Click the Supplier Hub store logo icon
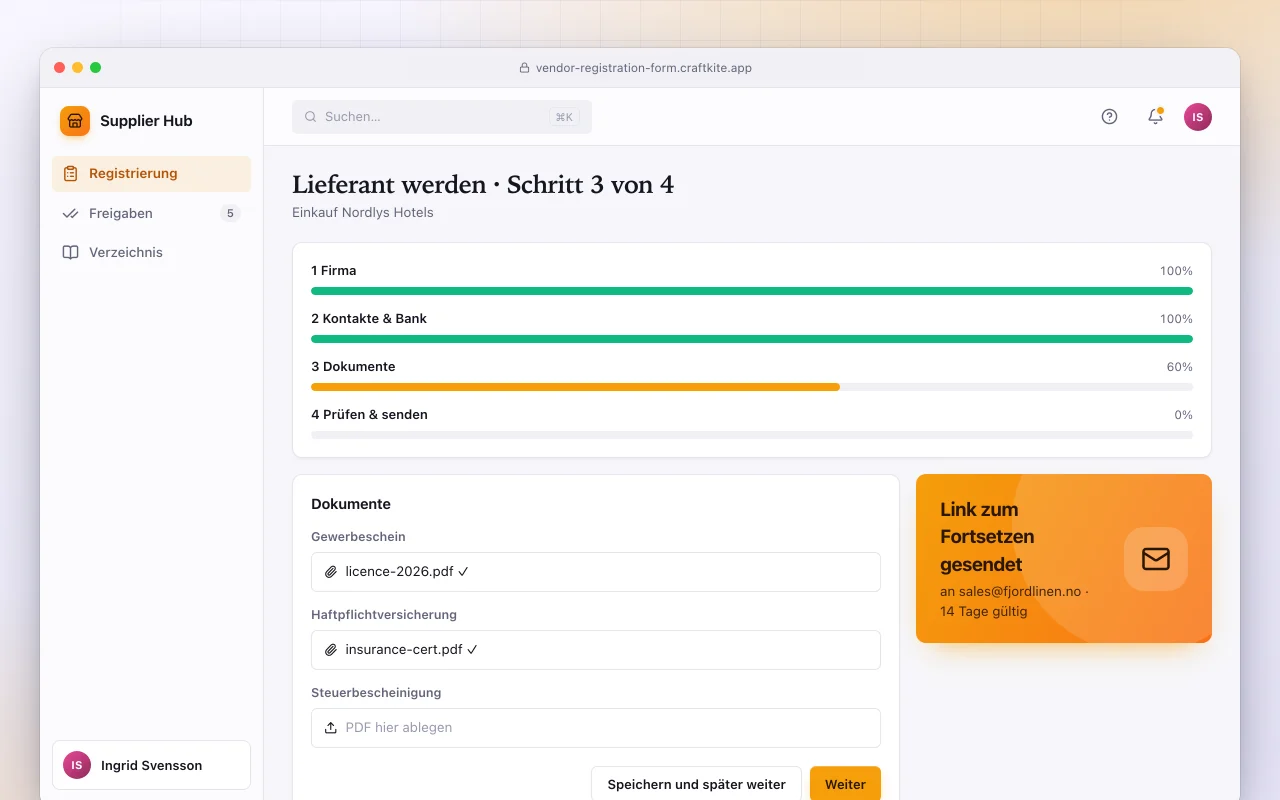Viewport: 1280px width, 800px height. (x=75, y=121)
